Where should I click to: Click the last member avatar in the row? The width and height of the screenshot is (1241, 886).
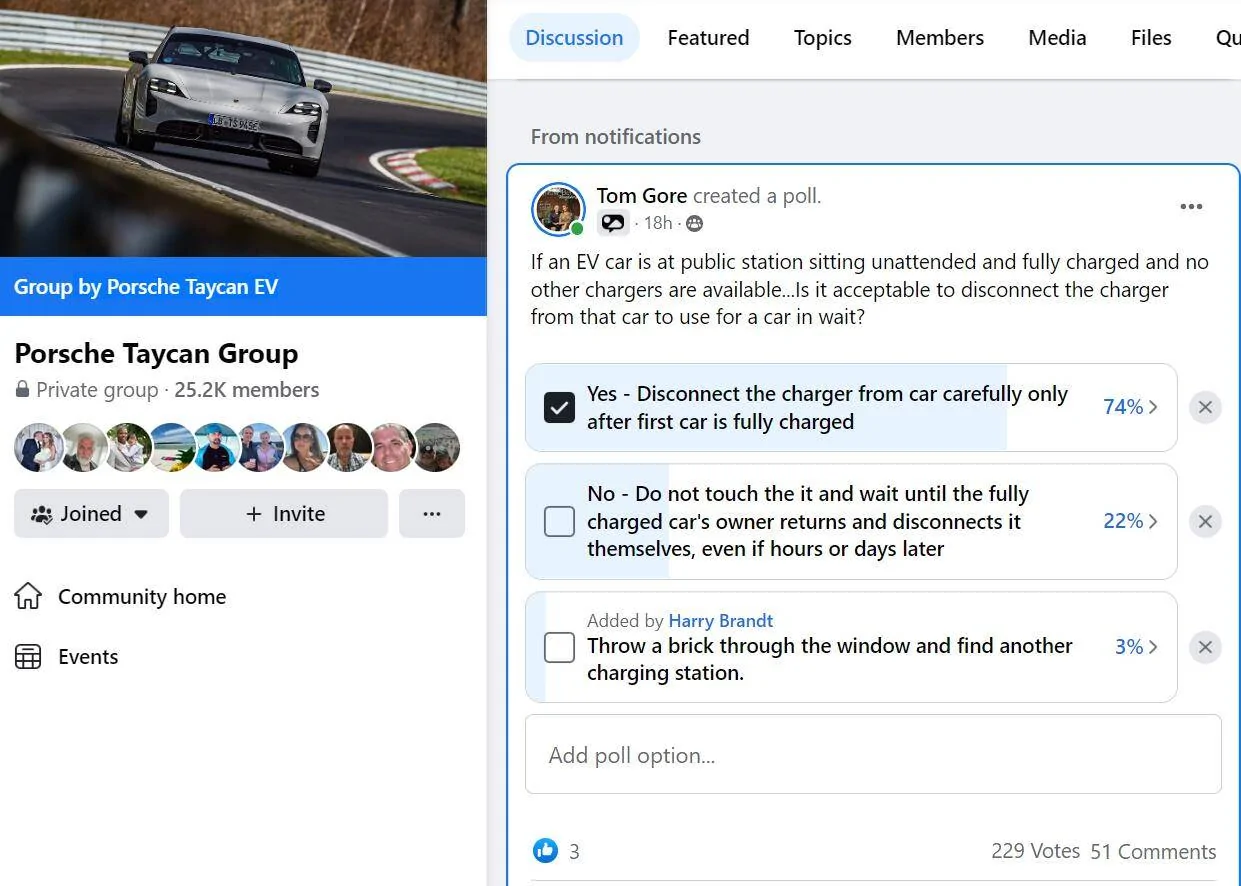(x=436, y=447)
